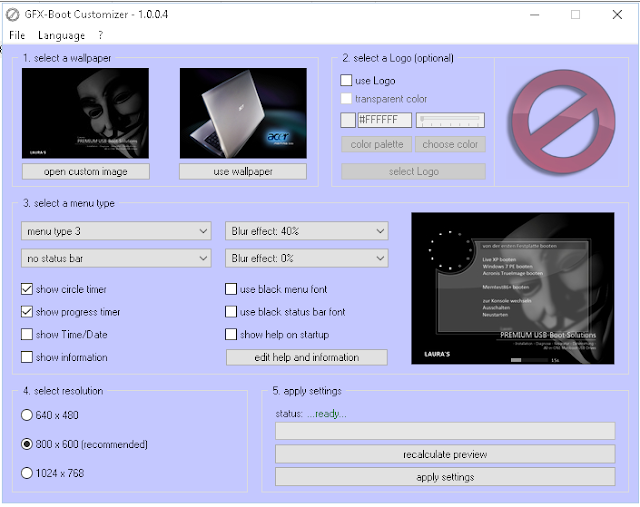This screenshot has height=507, width=640.
Task: Open the Language menu
Action: point(62,36)
